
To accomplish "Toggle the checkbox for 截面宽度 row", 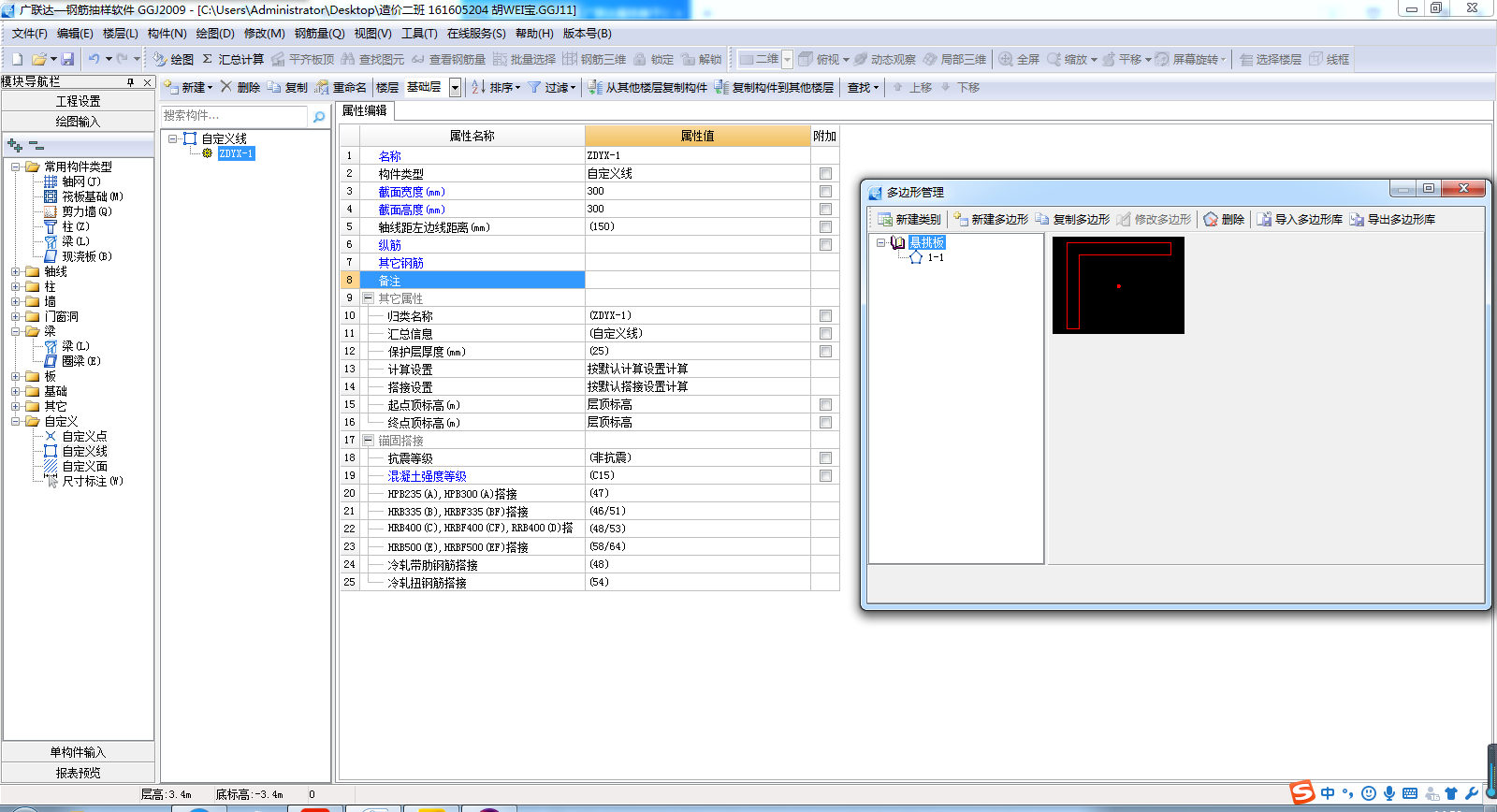I will [825, 191].
